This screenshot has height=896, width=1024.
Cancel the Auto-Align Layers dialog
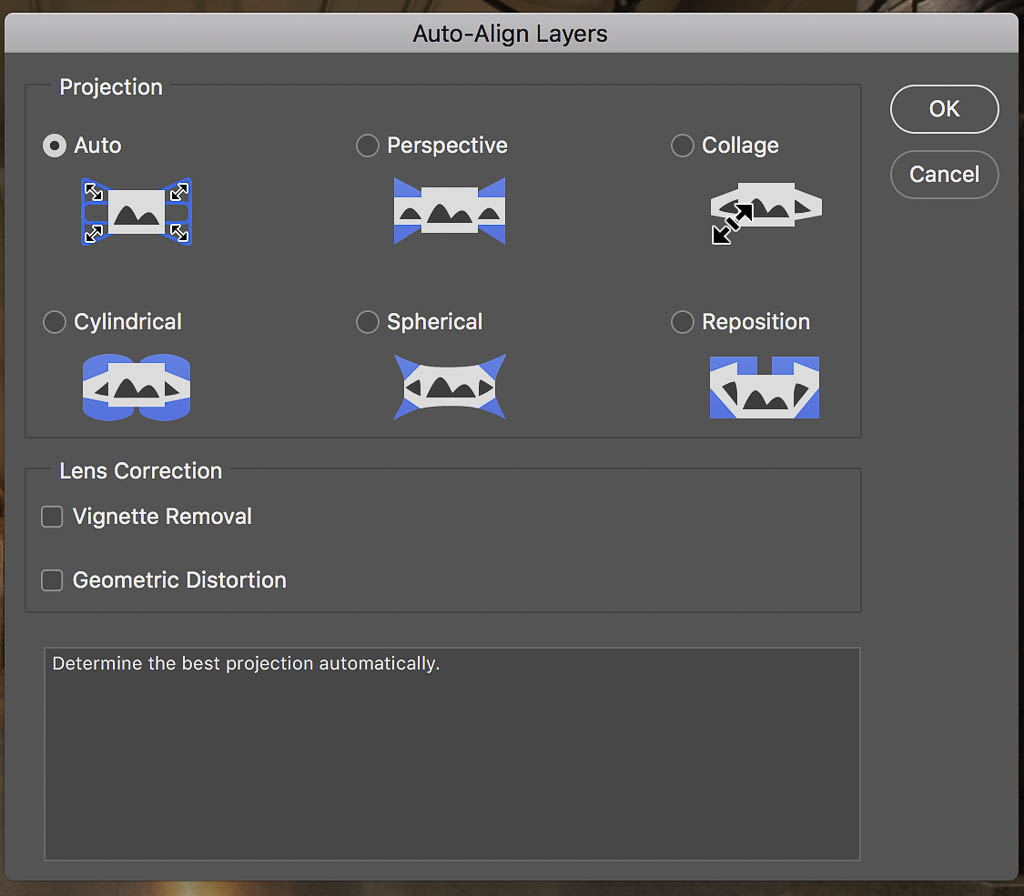943,174
